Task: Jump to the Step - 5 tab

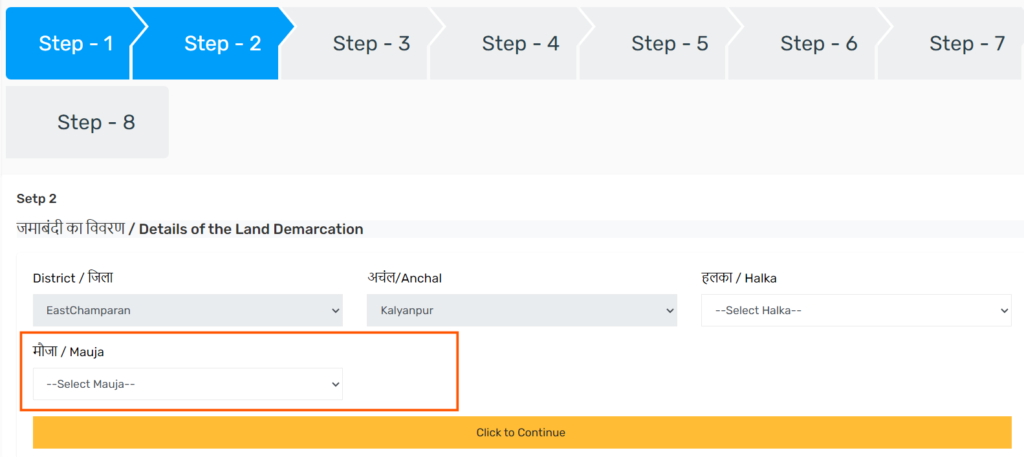Action: (x=669, y=43)
